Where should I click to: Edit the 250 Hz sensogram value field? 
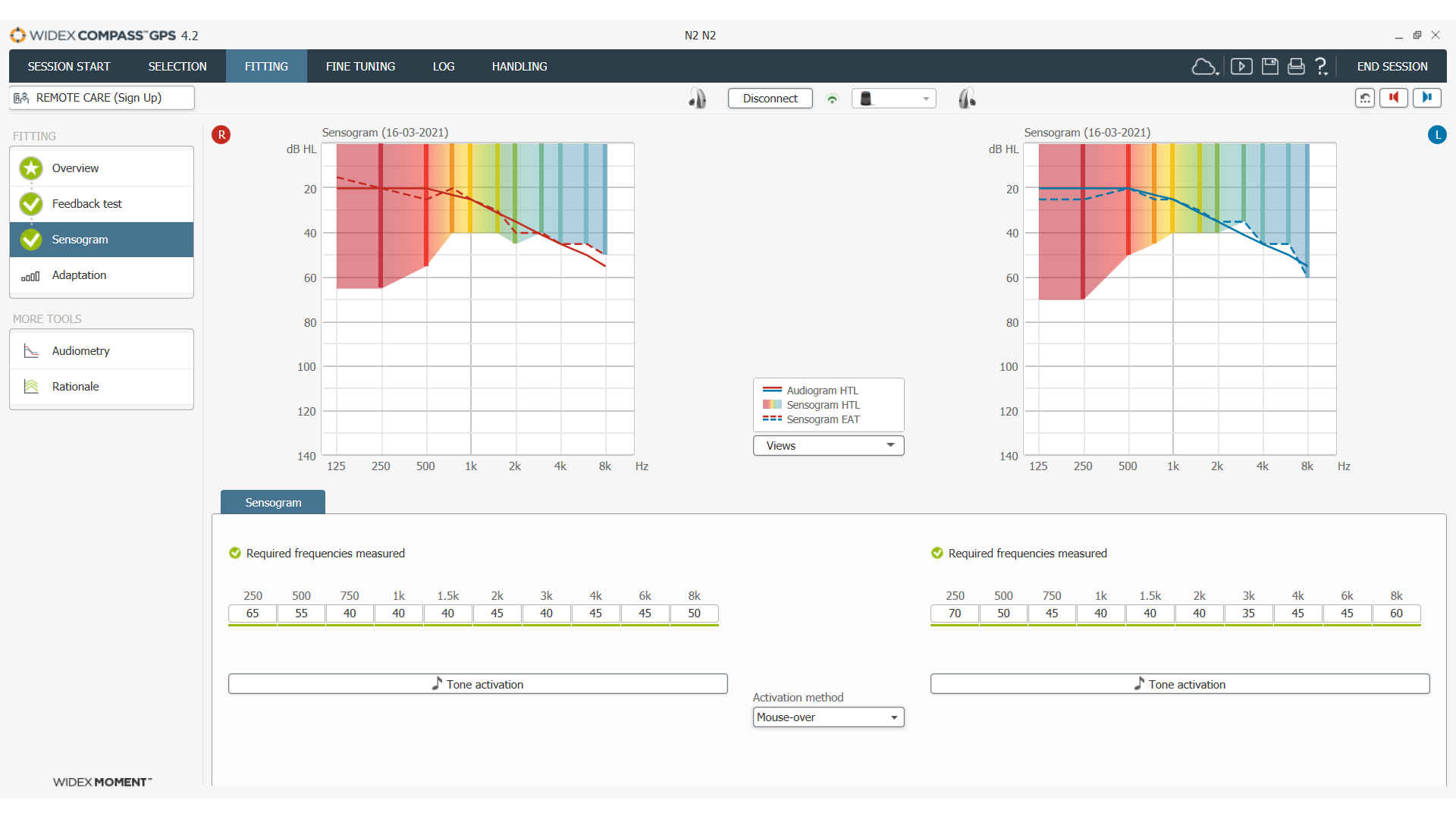click(x=252, y=613)
